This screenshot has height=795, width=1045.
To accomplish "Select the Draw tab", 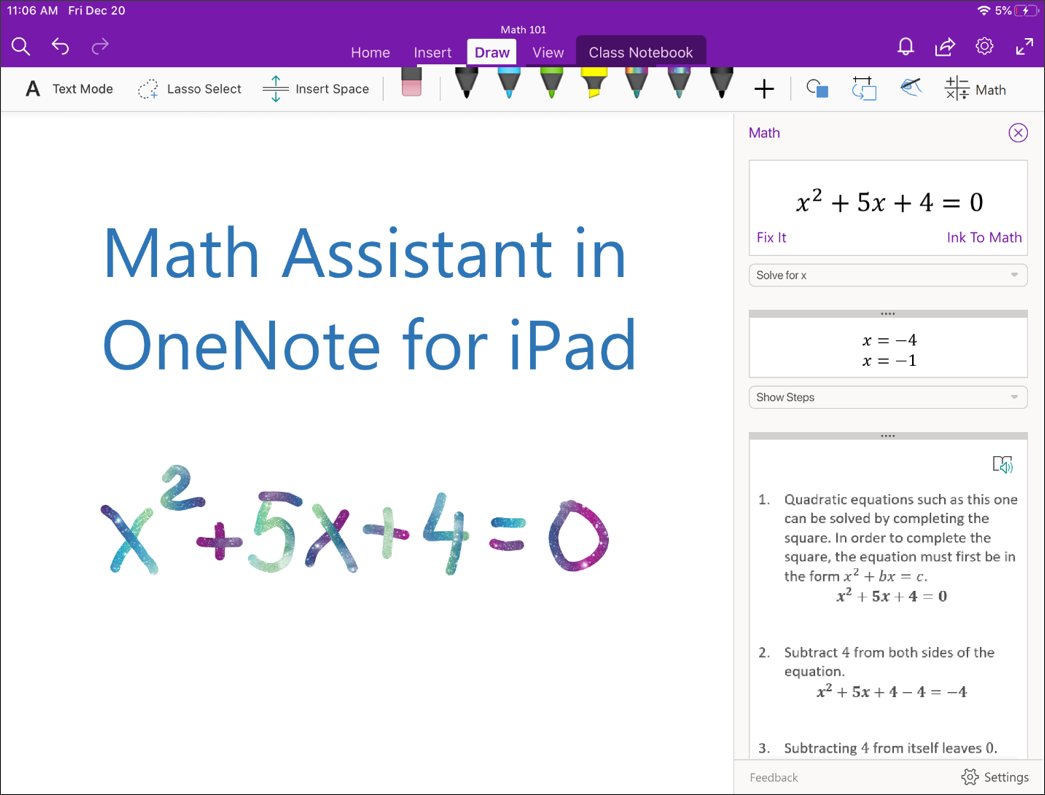I will tap(492, 52).
